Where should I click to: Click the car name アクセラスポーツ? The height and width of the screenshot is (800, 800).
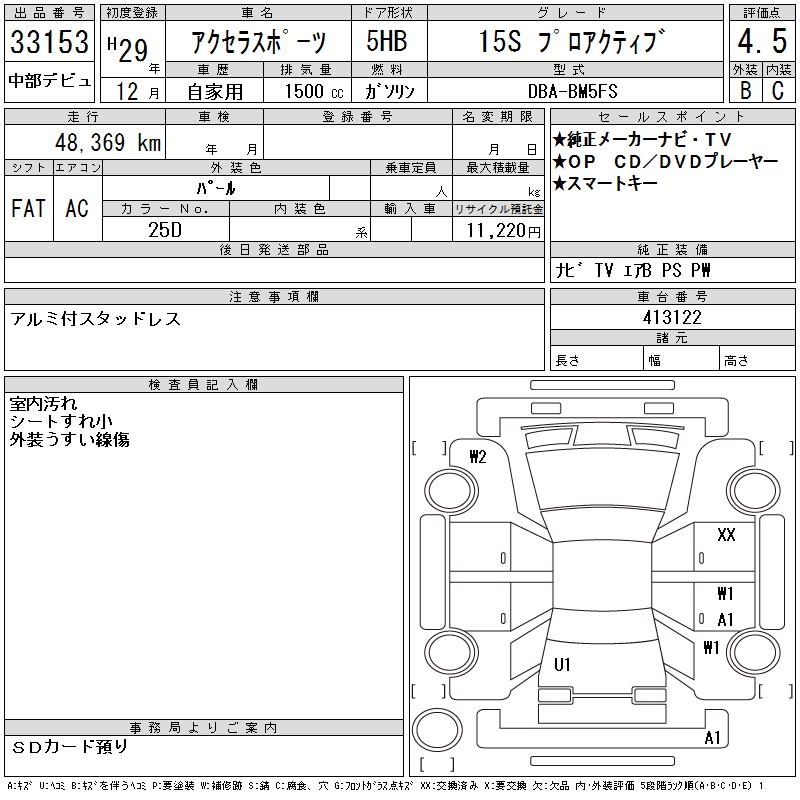coord(257,42)
